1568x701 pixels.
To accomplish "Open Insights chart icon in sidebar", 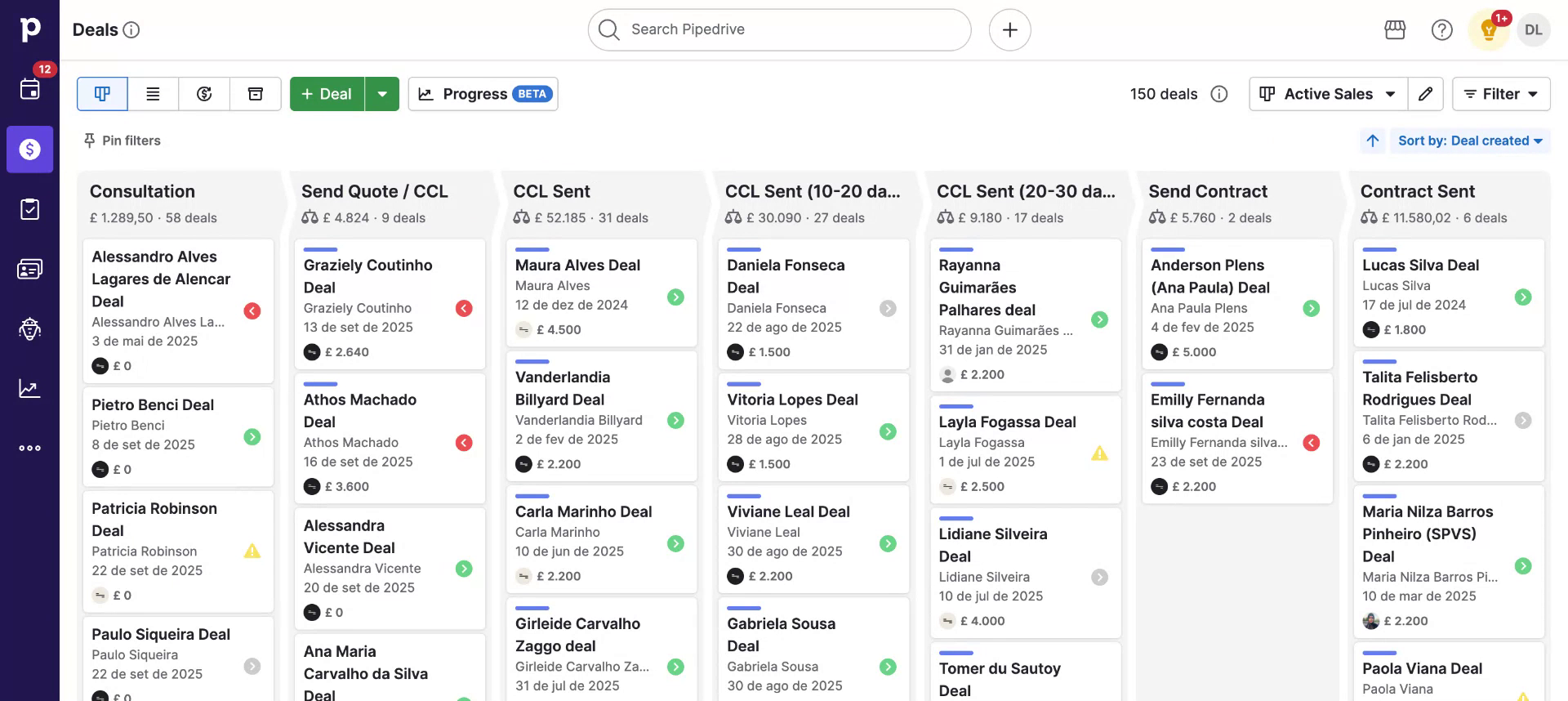I will click(30, 388).
